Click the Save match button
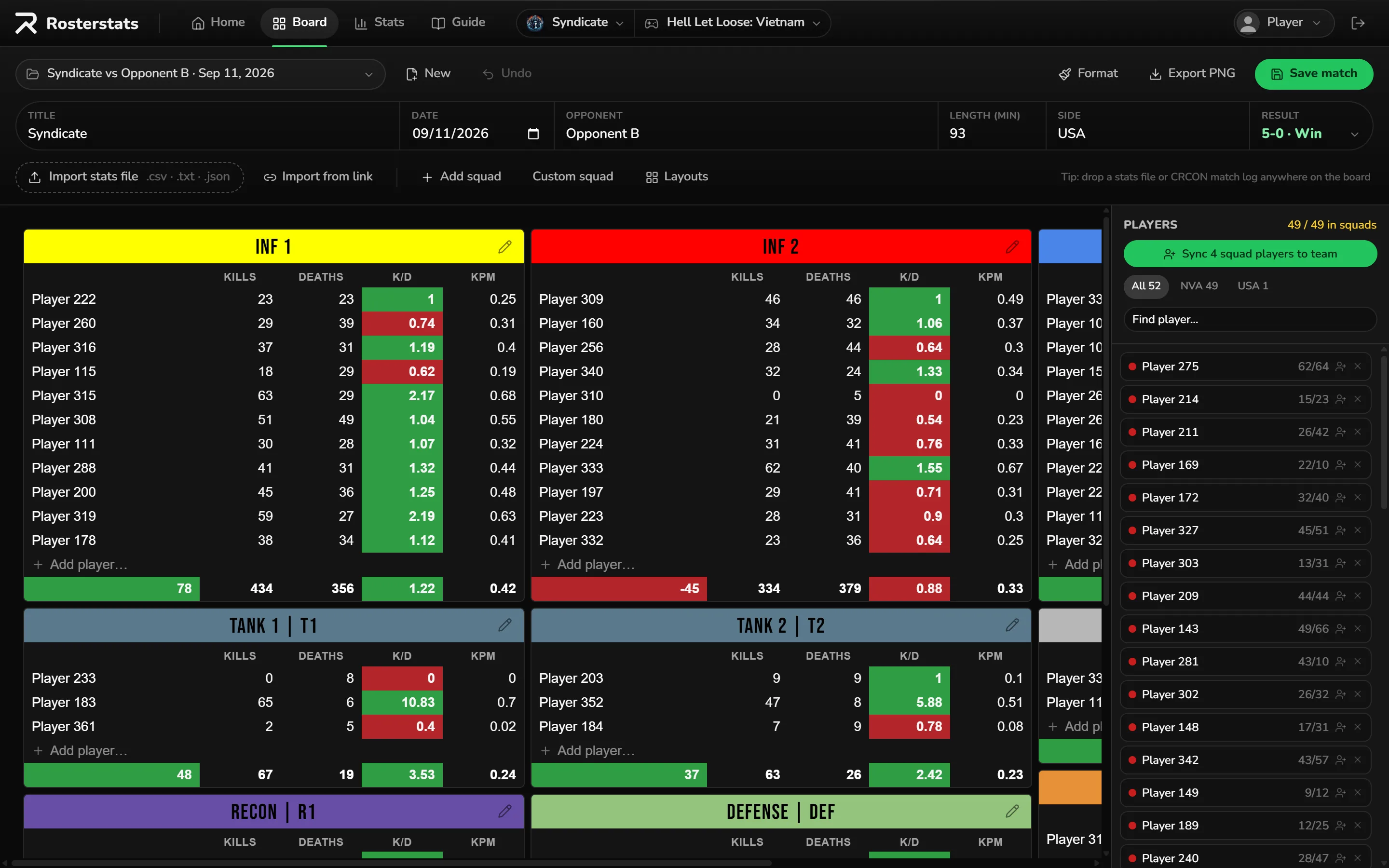1389x868 pixels. click(1314, 74)
